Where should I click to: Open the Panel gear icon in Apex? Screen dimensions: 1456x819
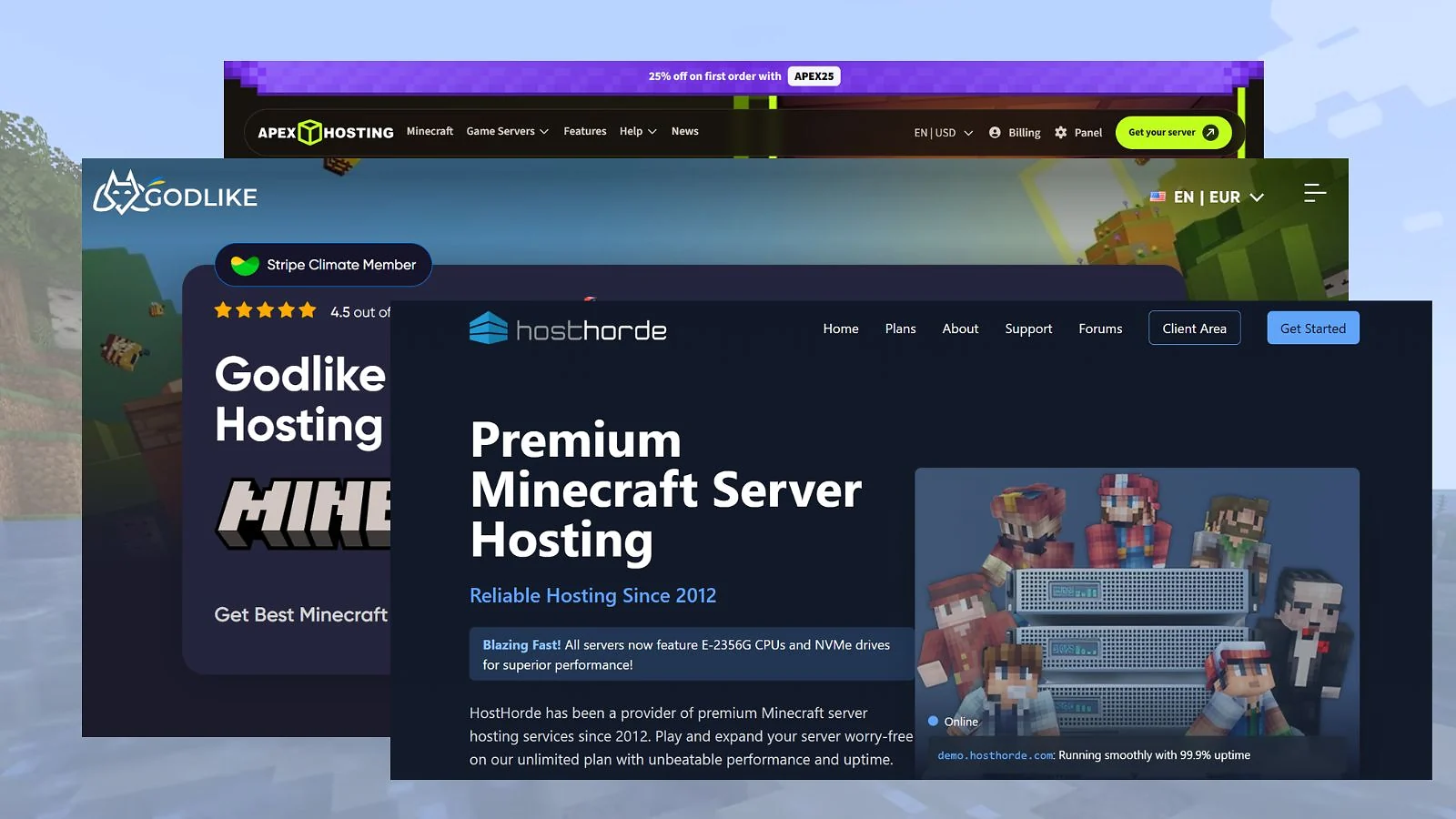[x=1061, y=132]
